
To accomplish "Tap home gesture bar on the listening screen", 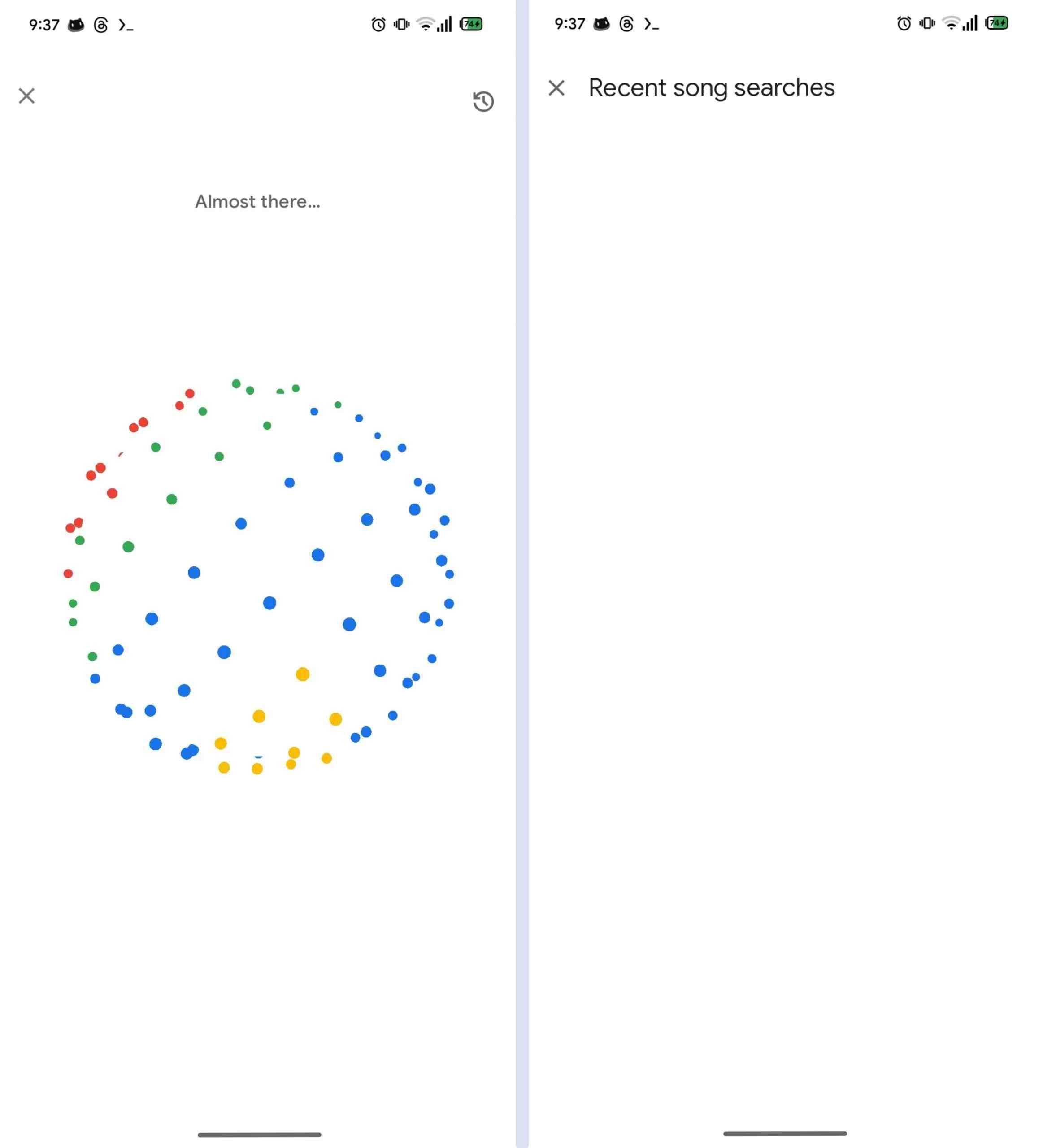I will tap(259, 1135).
